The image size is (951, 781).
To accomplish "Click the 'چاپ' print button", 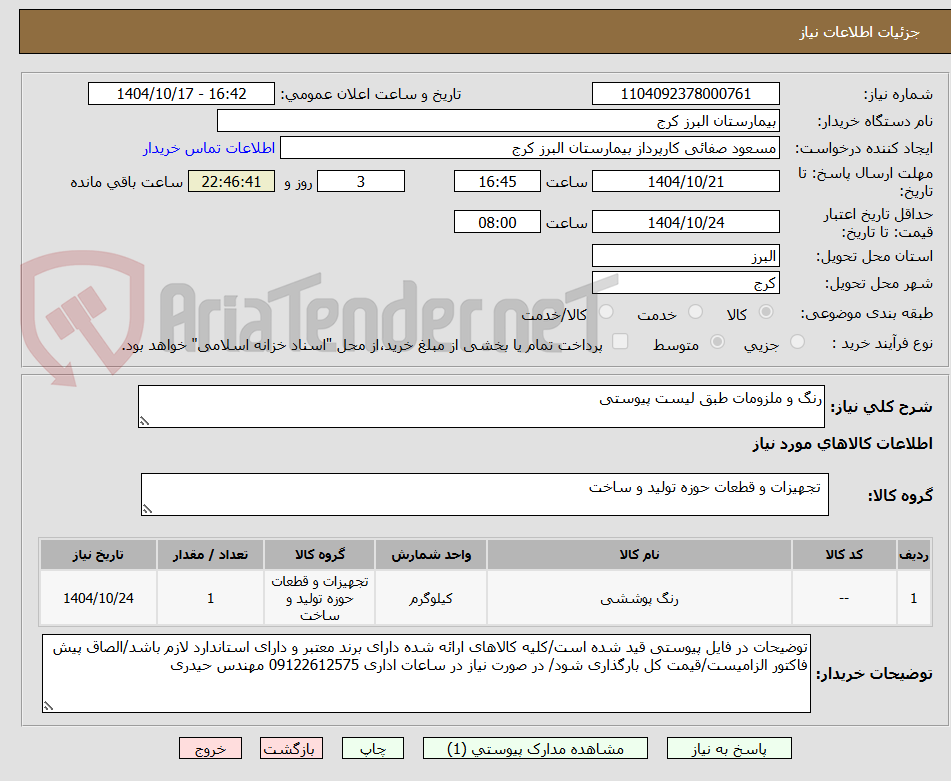I will pos(372,748).
